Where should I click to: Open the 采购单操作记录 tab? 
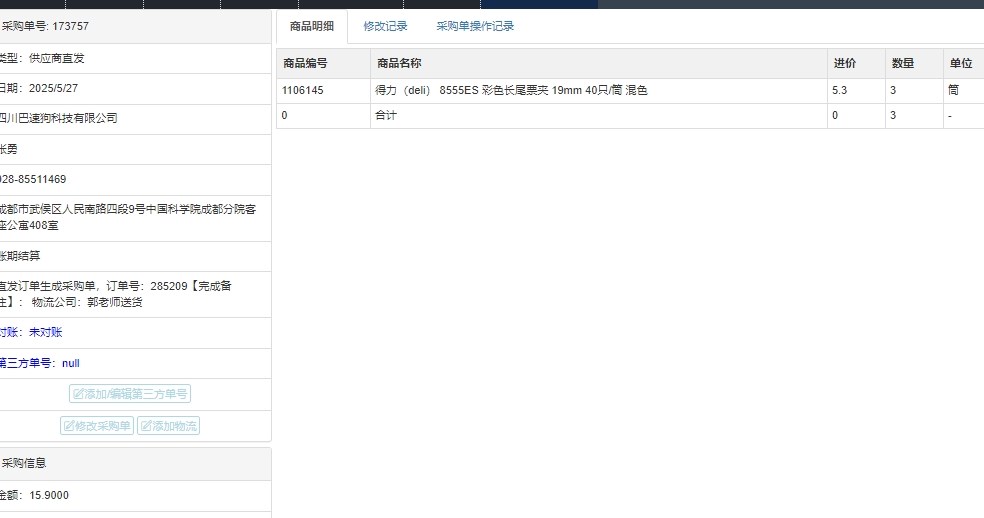(x=475, y=26)
